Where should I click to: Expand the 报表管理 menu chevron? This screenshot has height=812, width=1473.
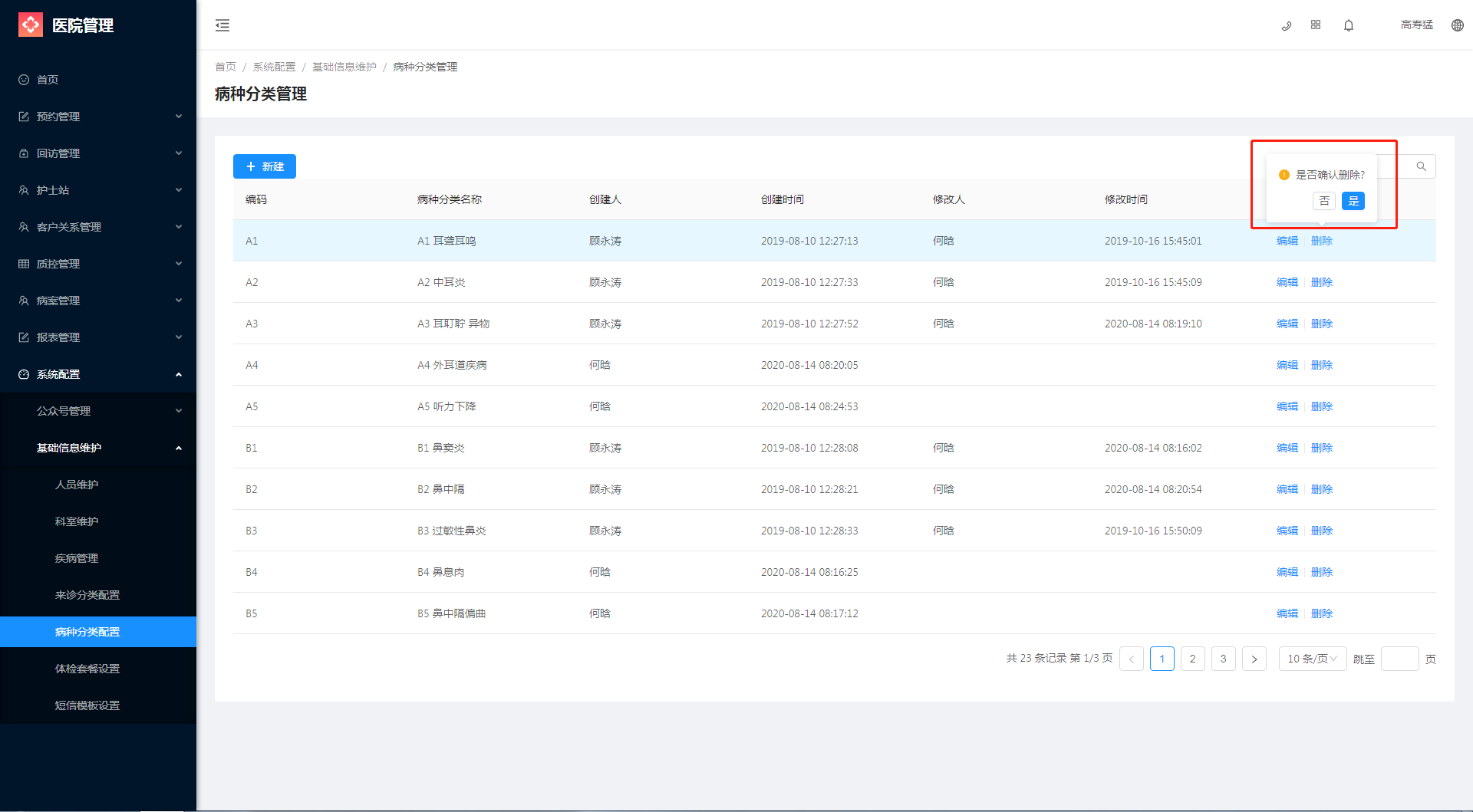point(179,337)
